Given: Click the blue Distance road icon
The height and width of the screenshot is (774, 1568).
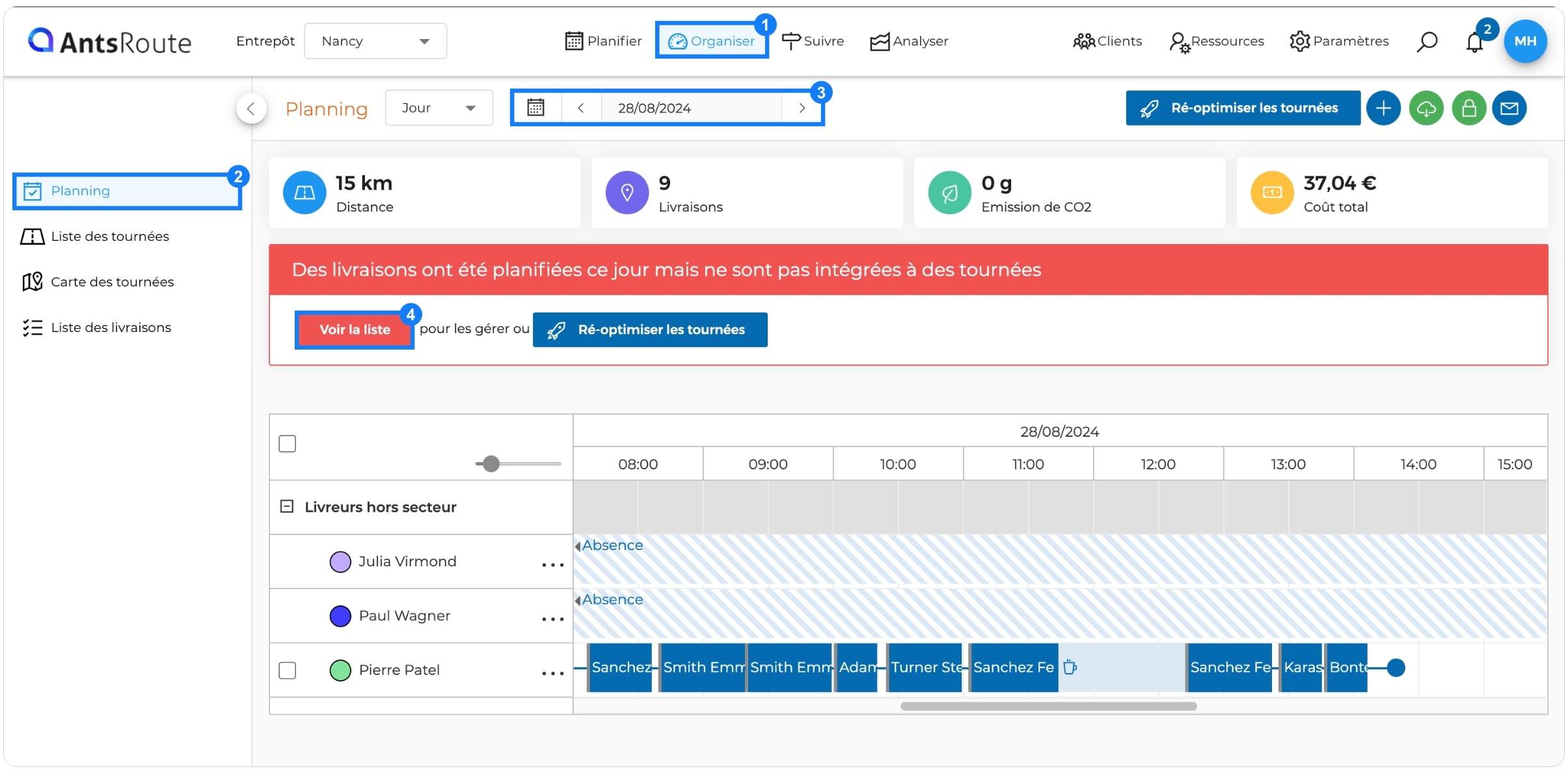Looking at the screenshot, I should click(x=304, y=193).
